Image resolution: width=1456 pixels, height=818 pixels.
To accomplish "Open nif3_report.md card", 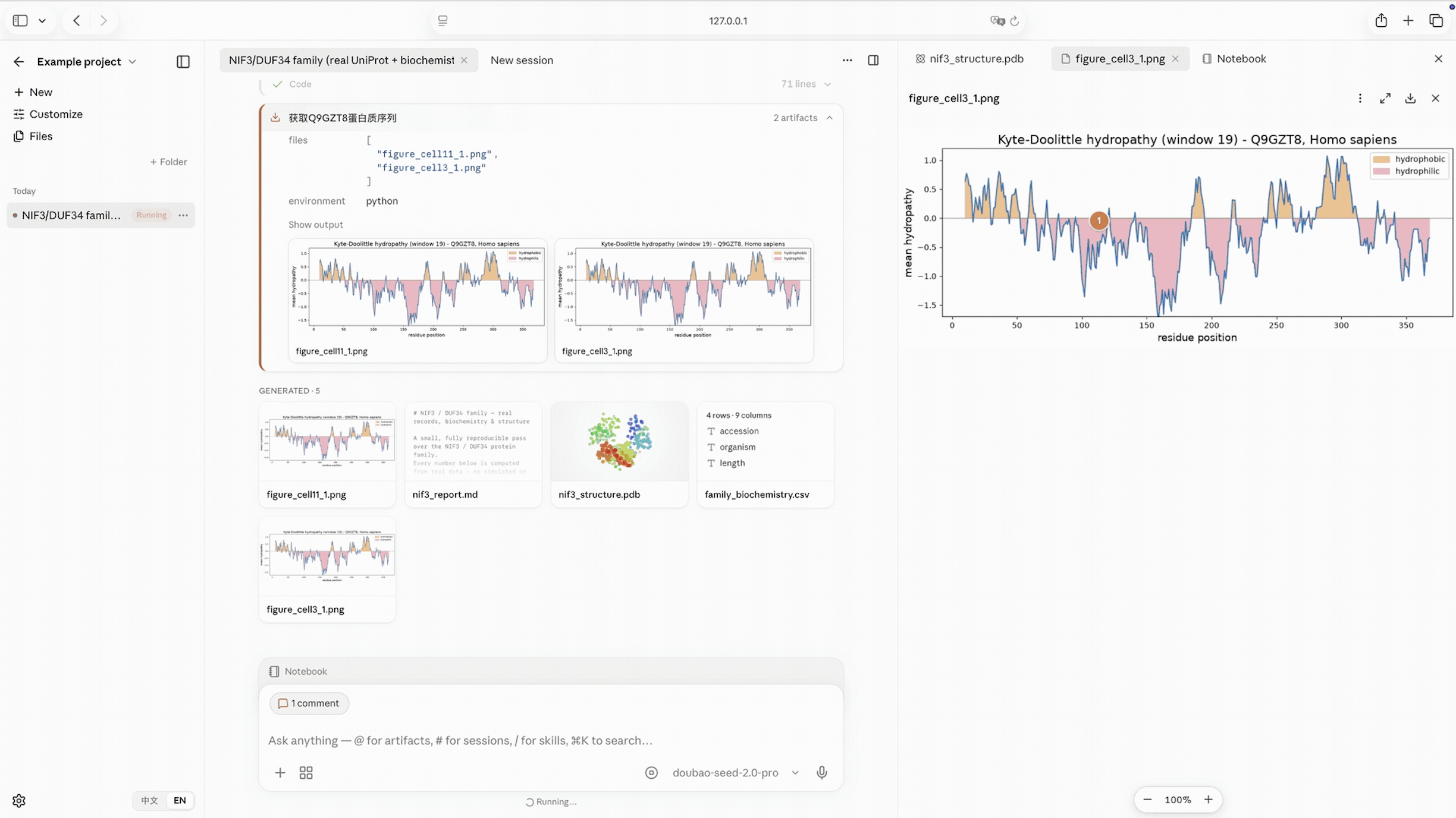I will [x=473, y=455].
